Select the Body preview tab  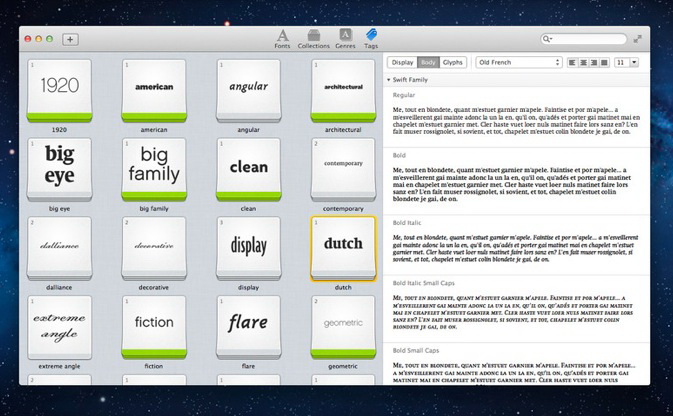click(x=428, y=63)
